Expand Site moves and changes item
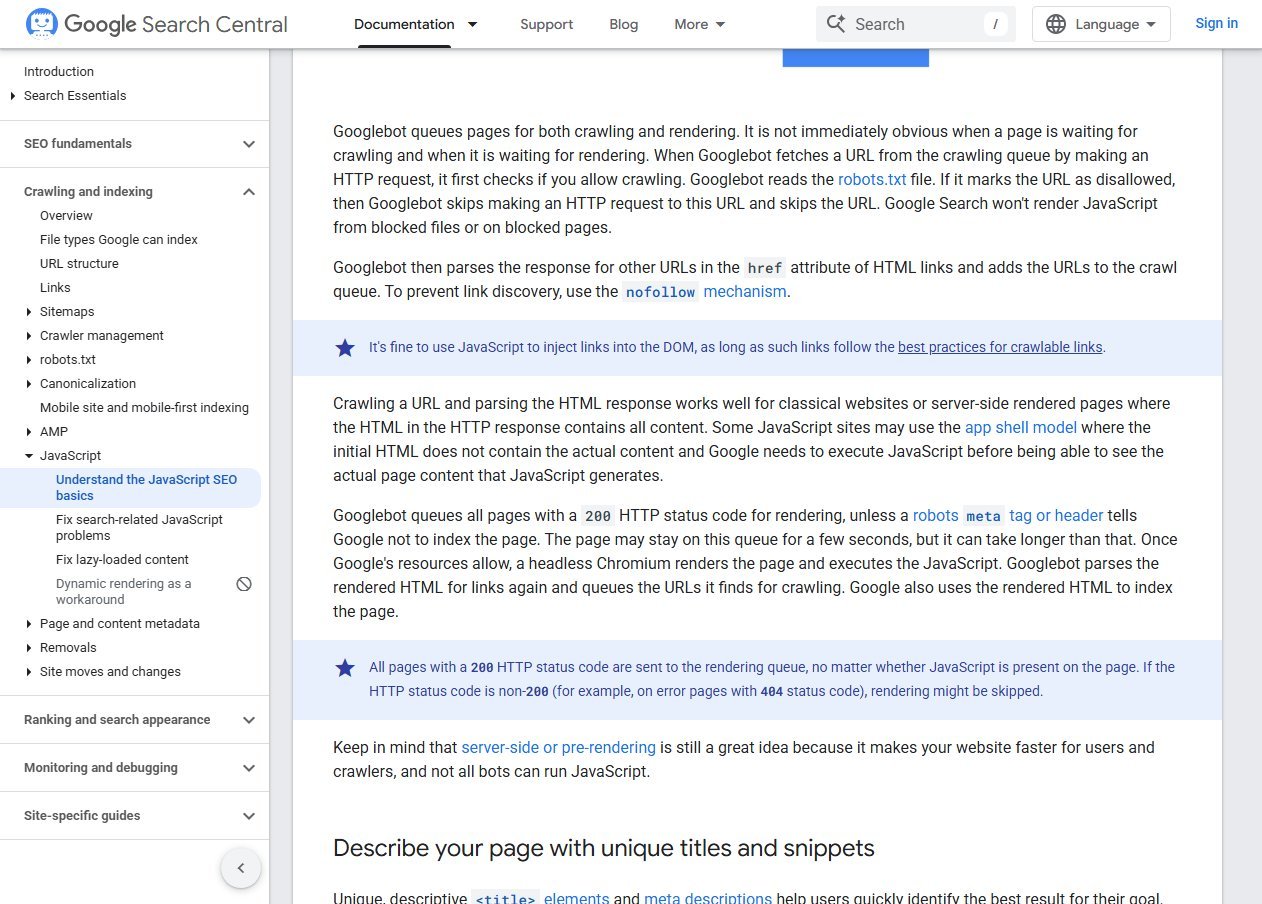The width and height of the screenshot is (1262, 904). (29, 672)
